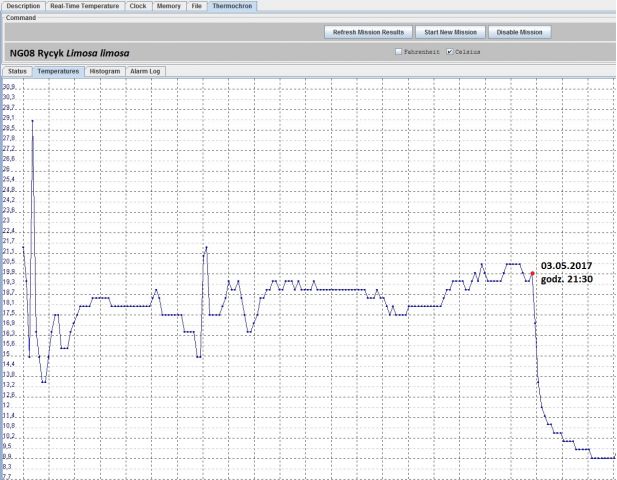Viewport: 617px width, 480px height.
Task: Select the Temperatures sub-tab
Action: 58,72
